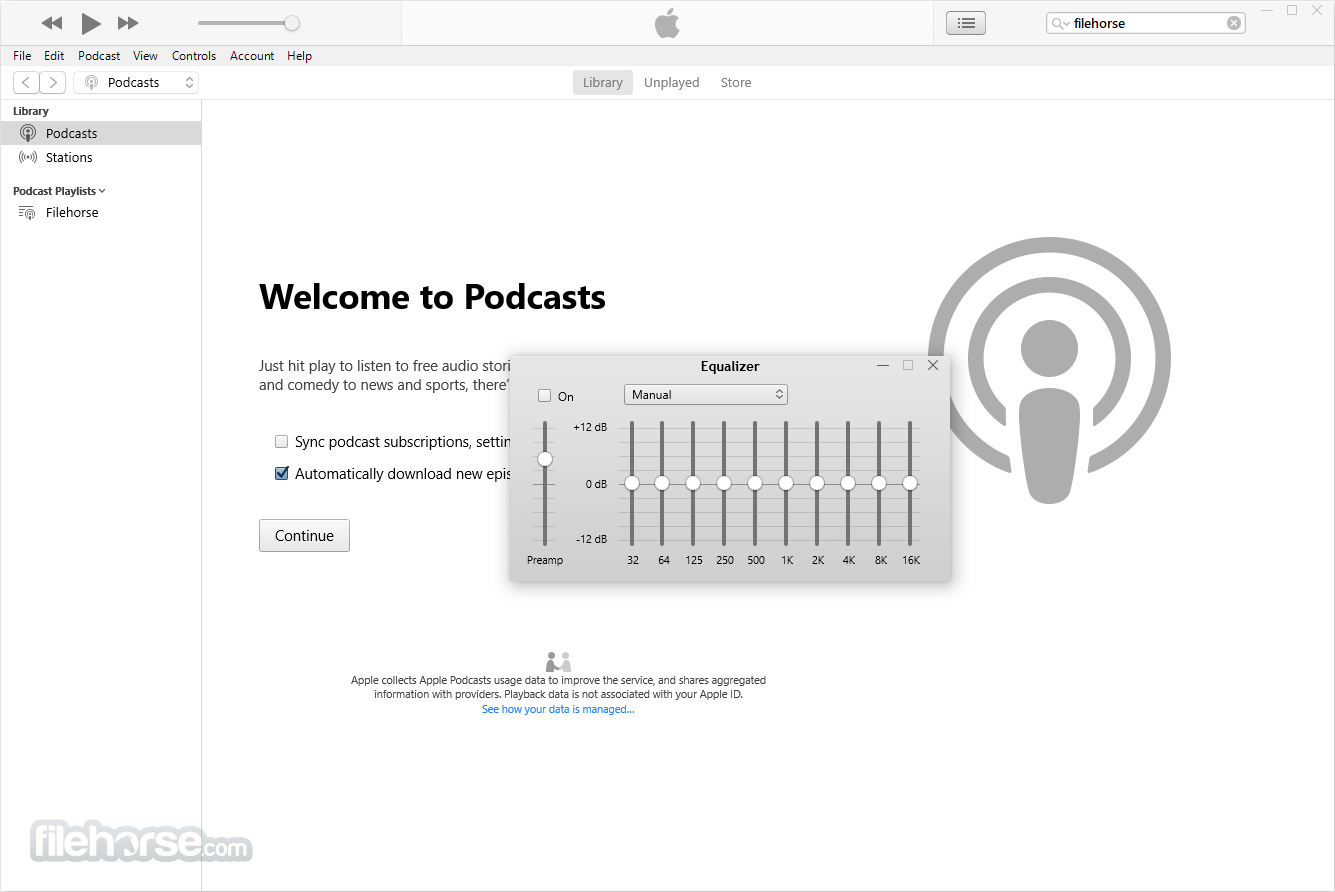Clear the search field text
The image size is (1335, 892).
(x=1234, y=23)
